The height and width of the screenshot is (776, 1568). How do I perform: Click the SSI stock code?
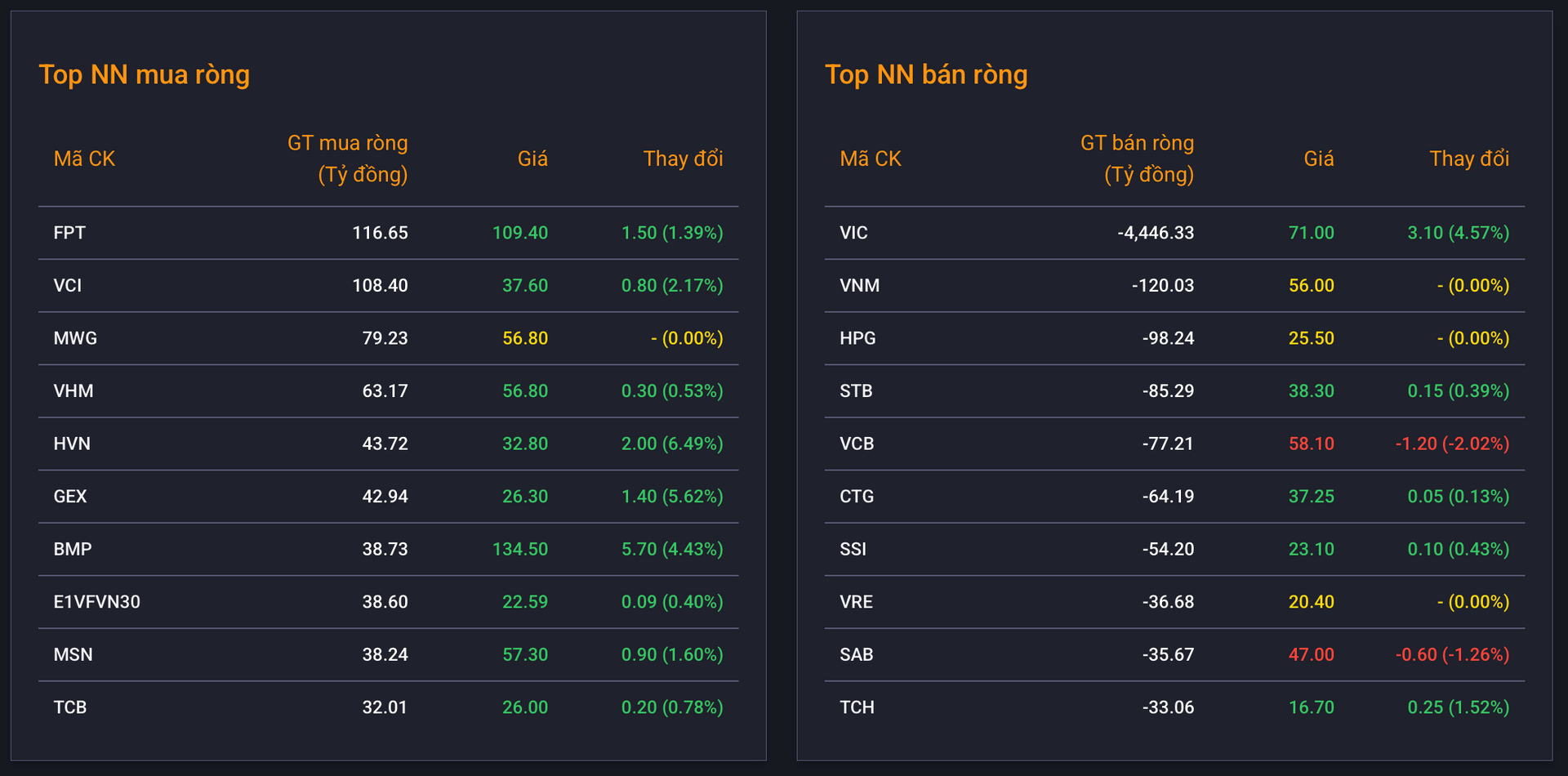click(x=853, y=549)
